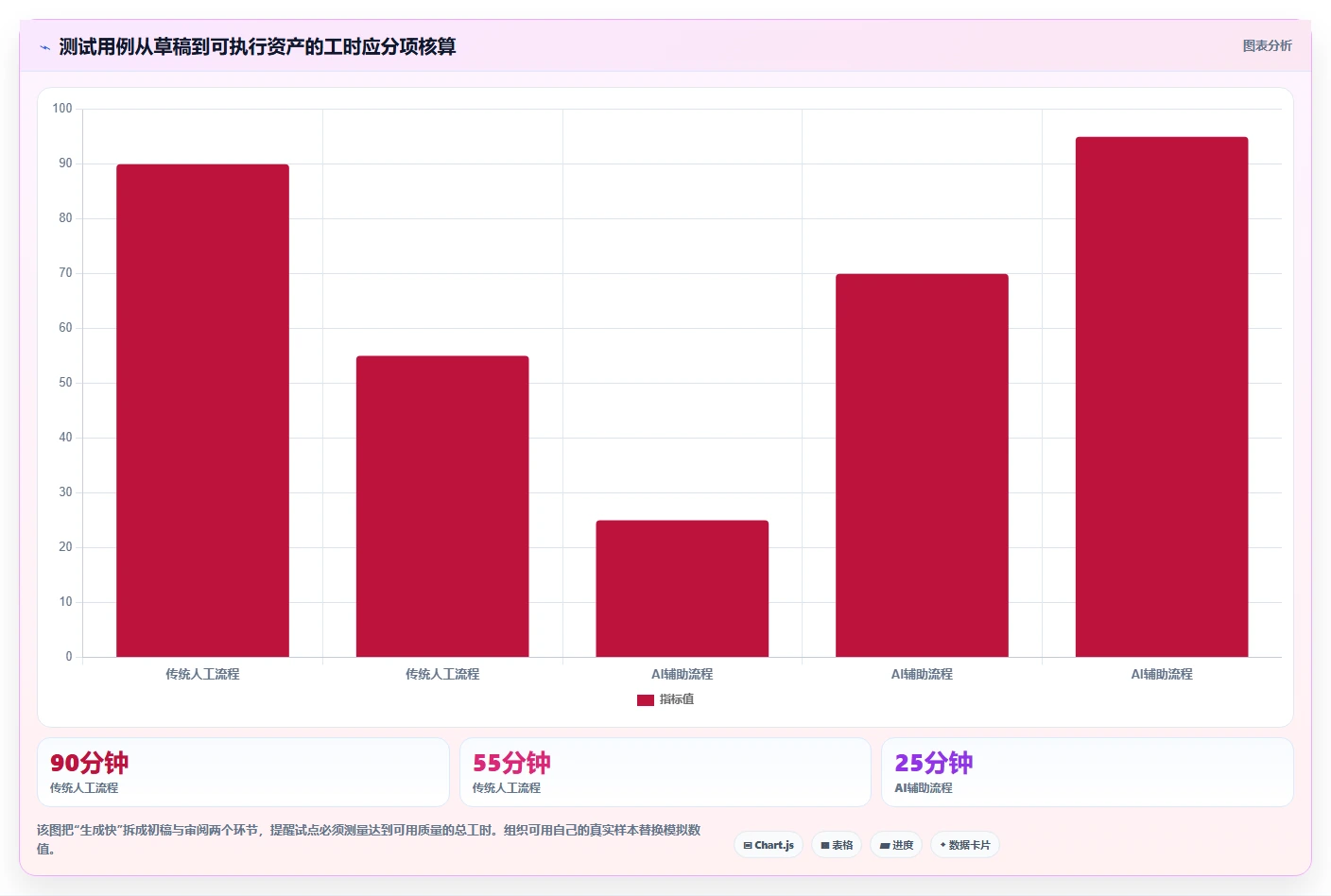Click AI辅助流程 caption in the 25分钟 card
Viewport: 1331px width, 896px height.
(924, 787)
